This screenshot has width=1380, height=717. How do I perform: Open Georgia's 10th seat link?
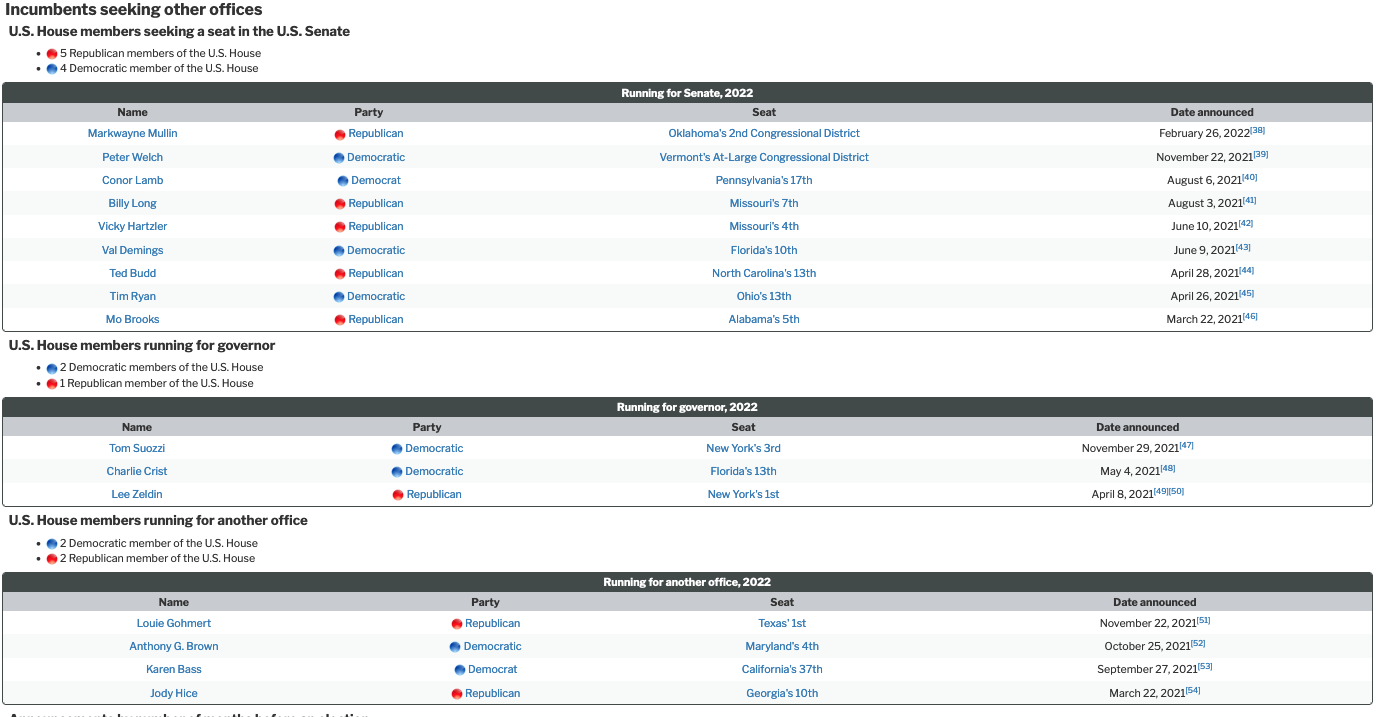click(782, 693)
